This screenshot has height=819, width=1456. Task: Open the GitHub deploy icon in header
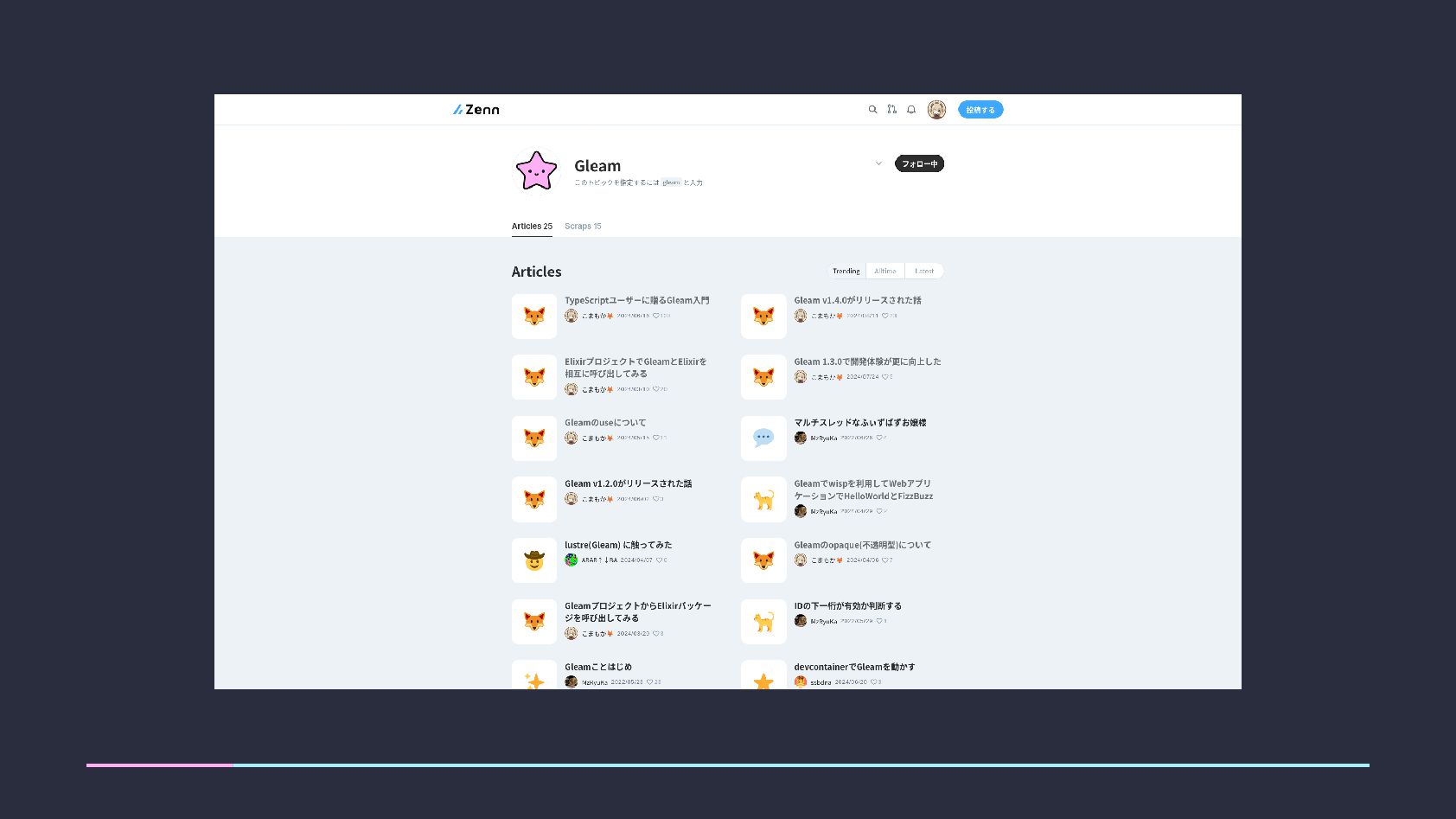[891, 110]
